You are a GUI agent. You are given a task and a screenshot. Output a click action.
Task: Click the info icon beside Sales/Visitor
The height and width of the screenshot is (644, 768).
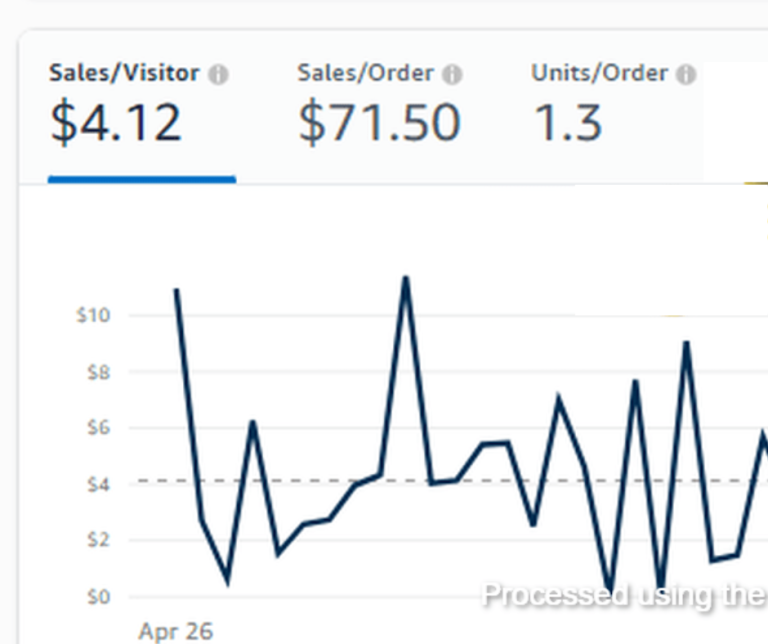point(219,75)
